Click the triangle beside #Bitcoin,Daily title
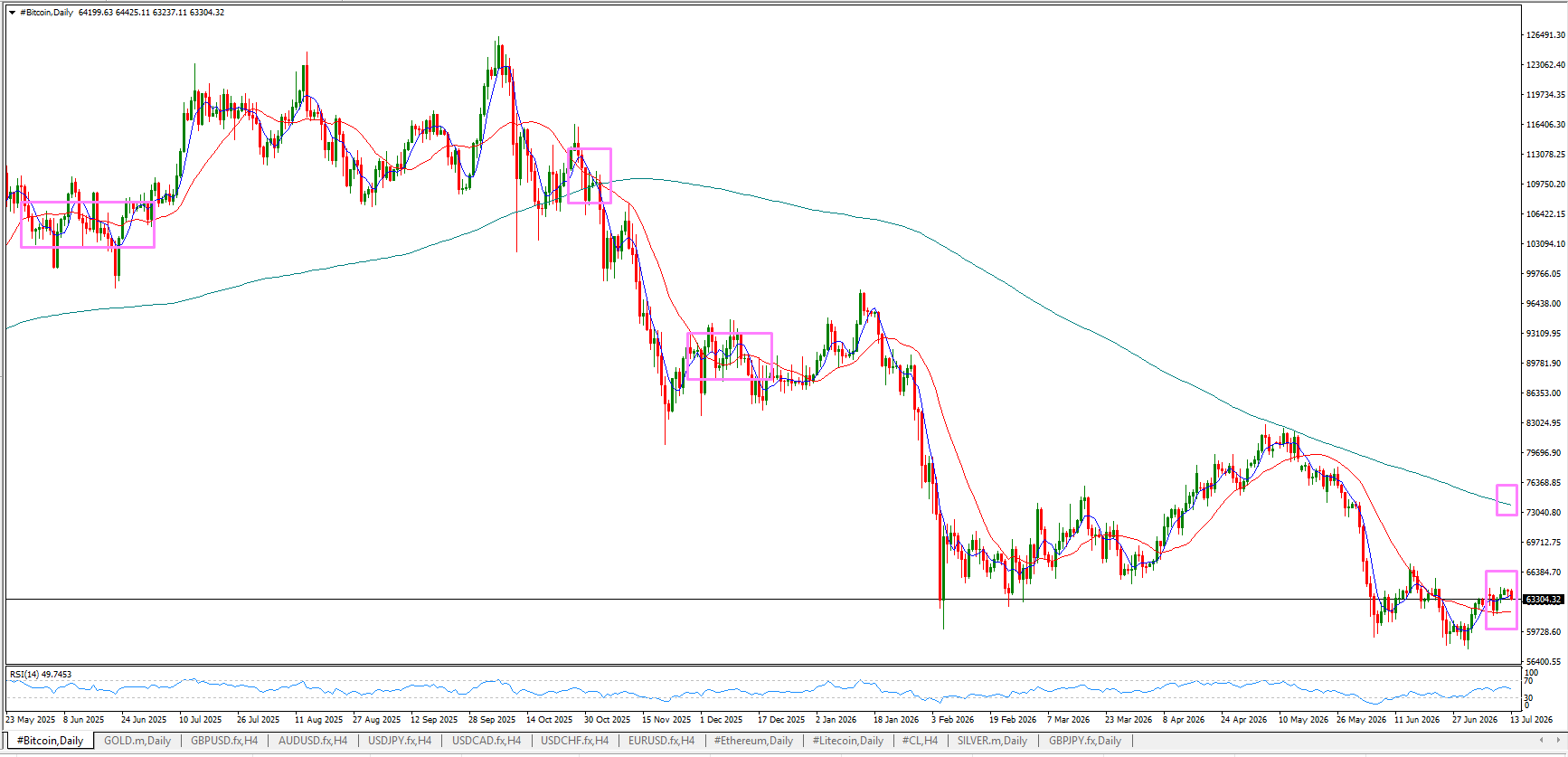The height and width of the screenshot is (757, 1568). tap(12, 13)
